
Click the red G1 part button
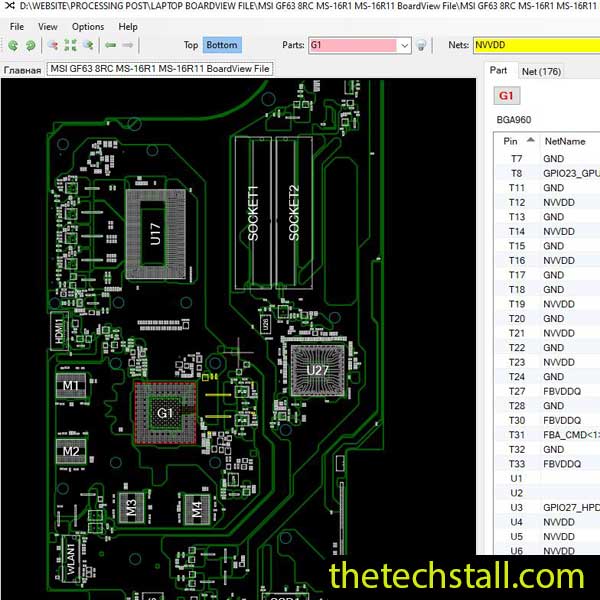pos(506,95)
